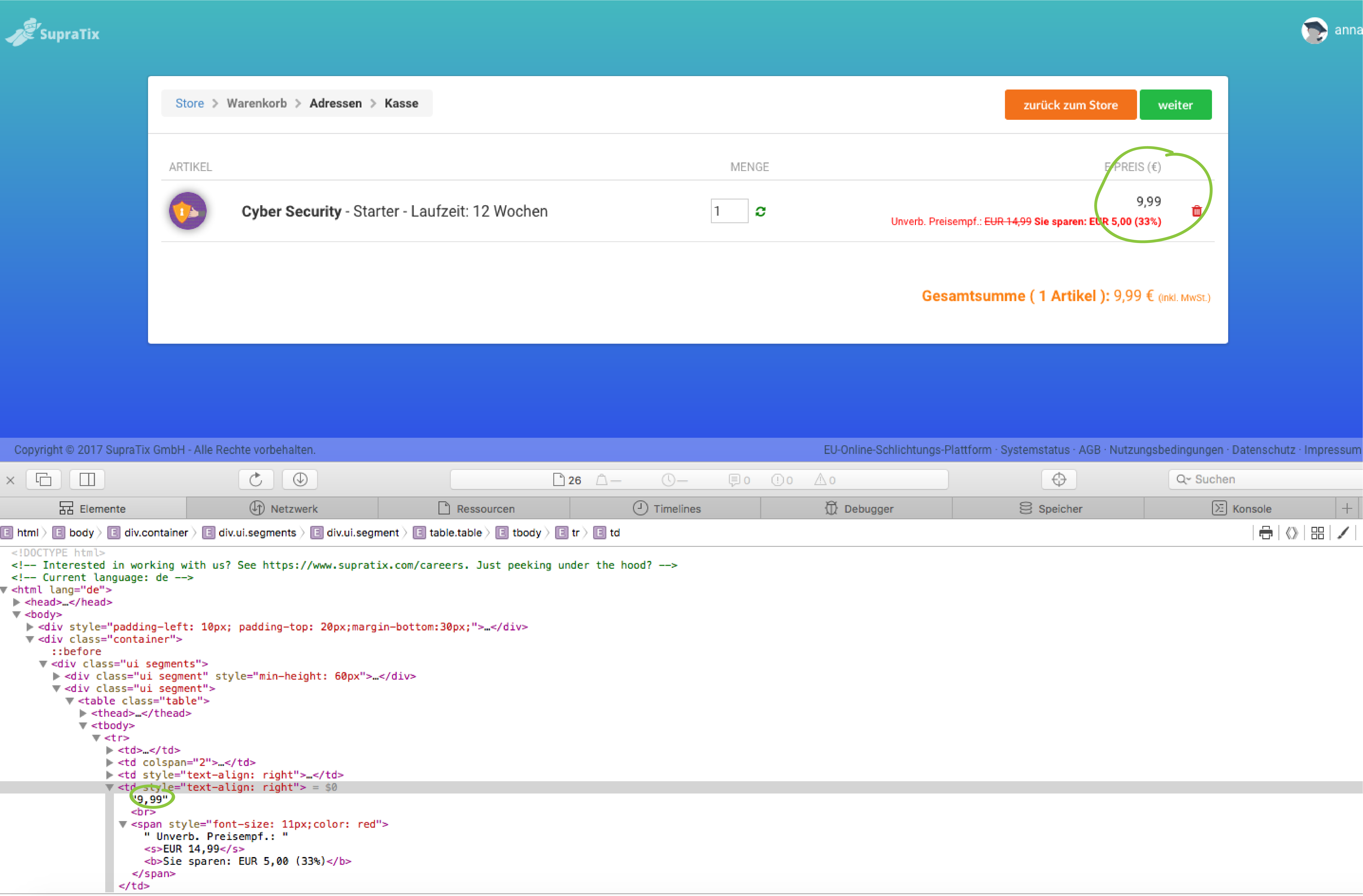
Task: Expand the head element node
Action: point(17,602)
